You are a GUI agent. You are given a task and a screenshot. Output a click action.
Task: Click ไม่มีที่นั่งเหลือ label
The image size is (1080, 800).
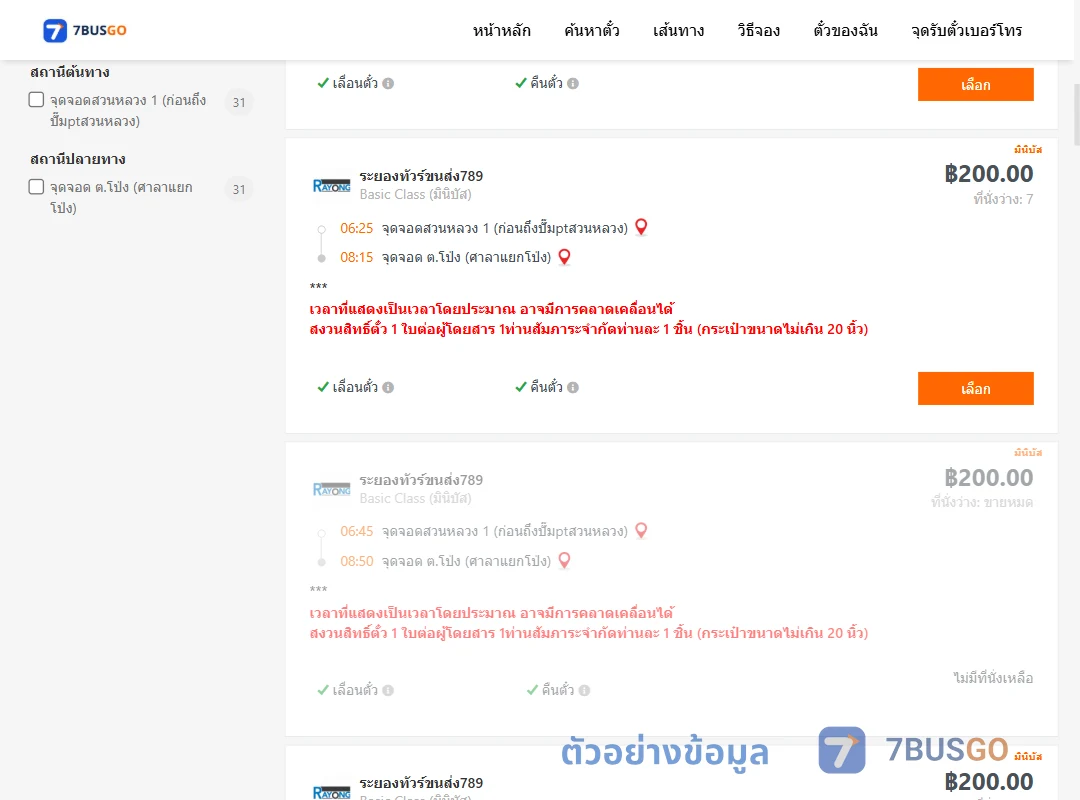(x=993, y=678)
